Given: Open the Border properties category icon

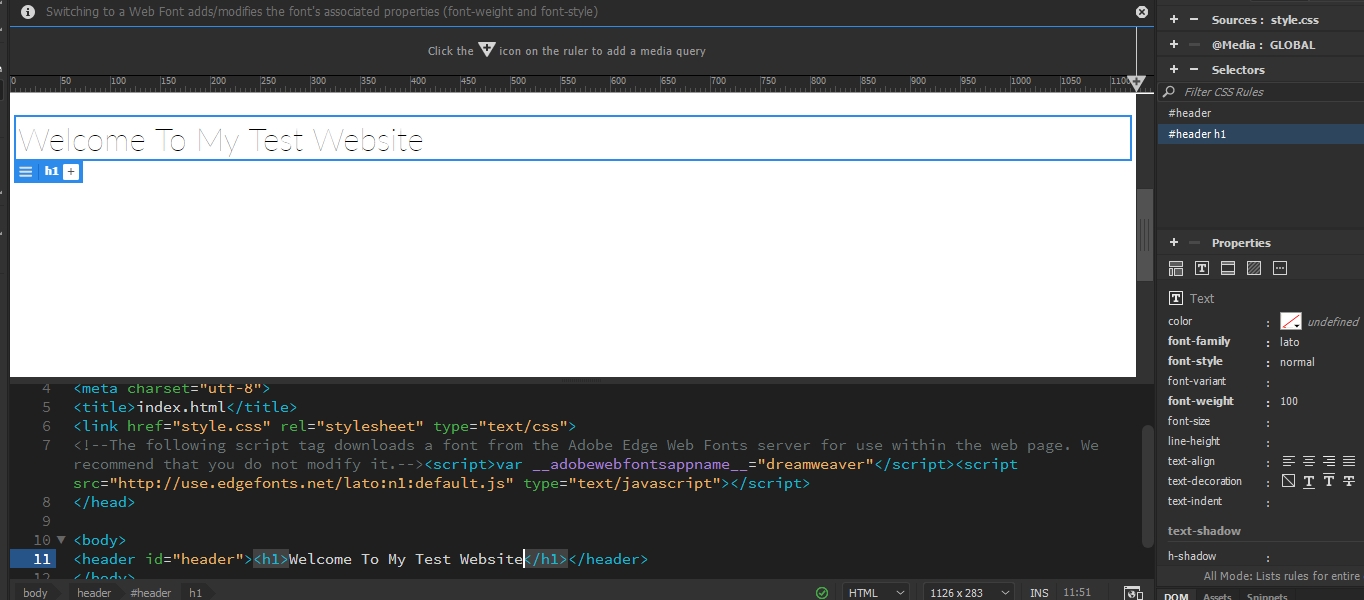Looking at the screenshot, I should (1228, 268).
